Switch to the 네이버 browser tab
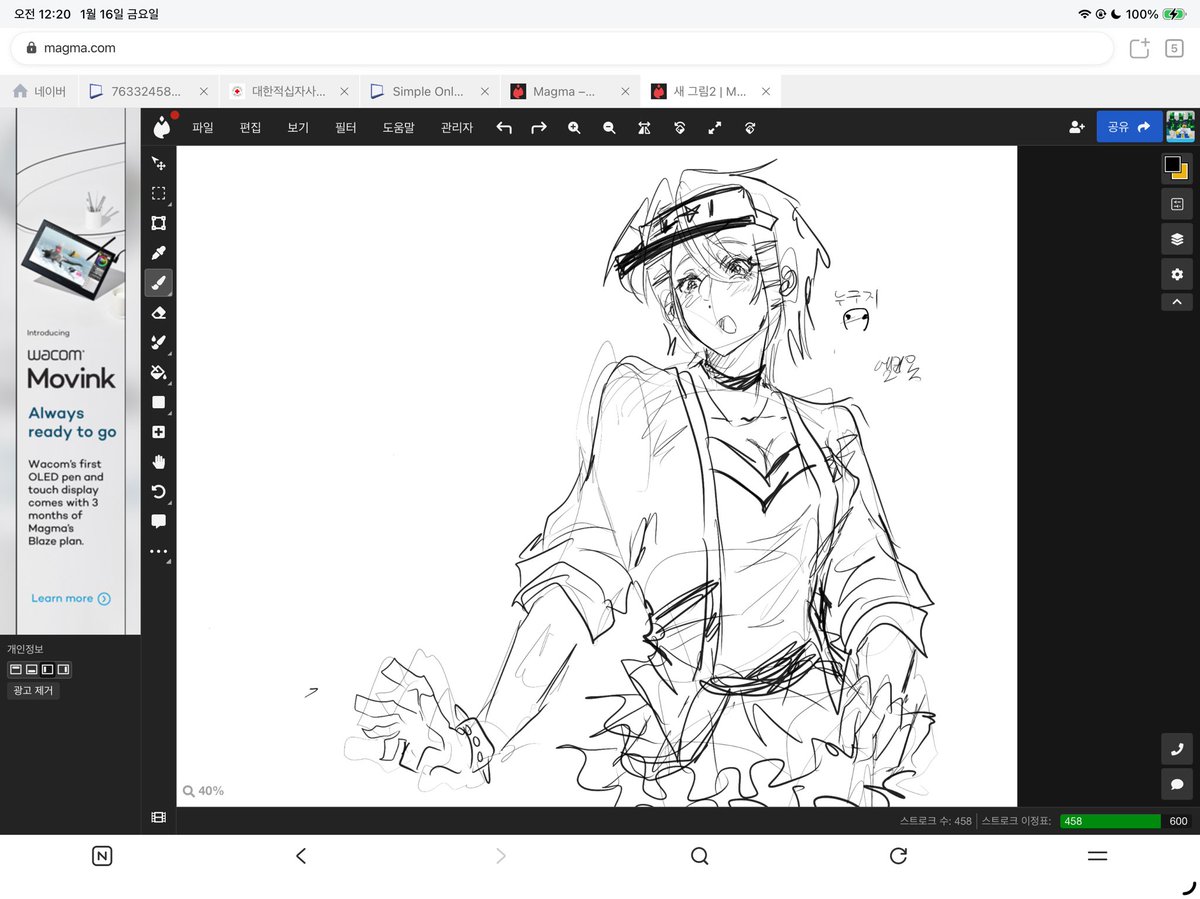Viewport: 1200px width, 899px height. (x=38, y=91)
